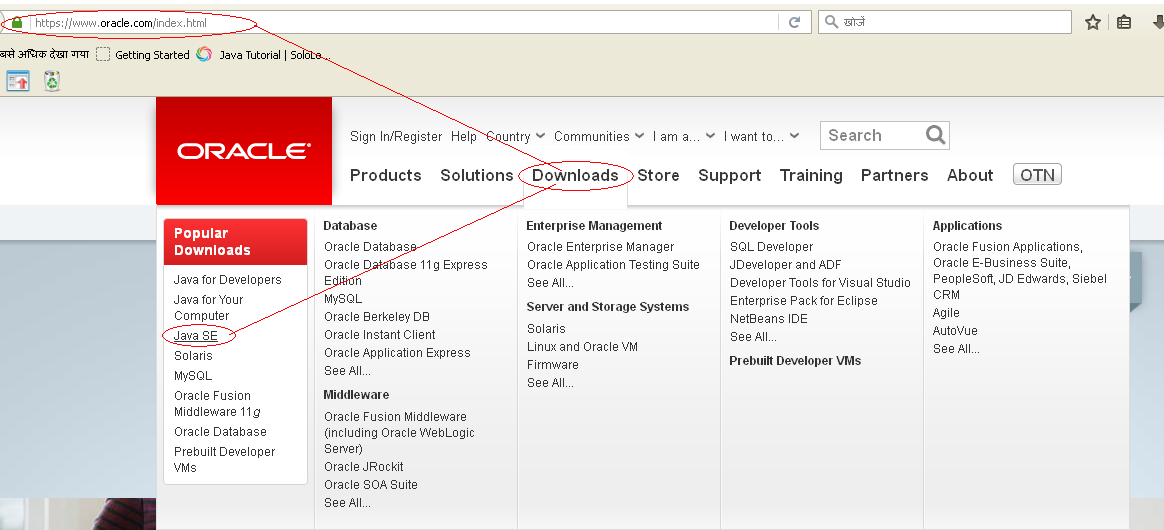Expand the 'I am a...' dropdown
This screenshot has width=1164, height=530.
tap(684, 137)
